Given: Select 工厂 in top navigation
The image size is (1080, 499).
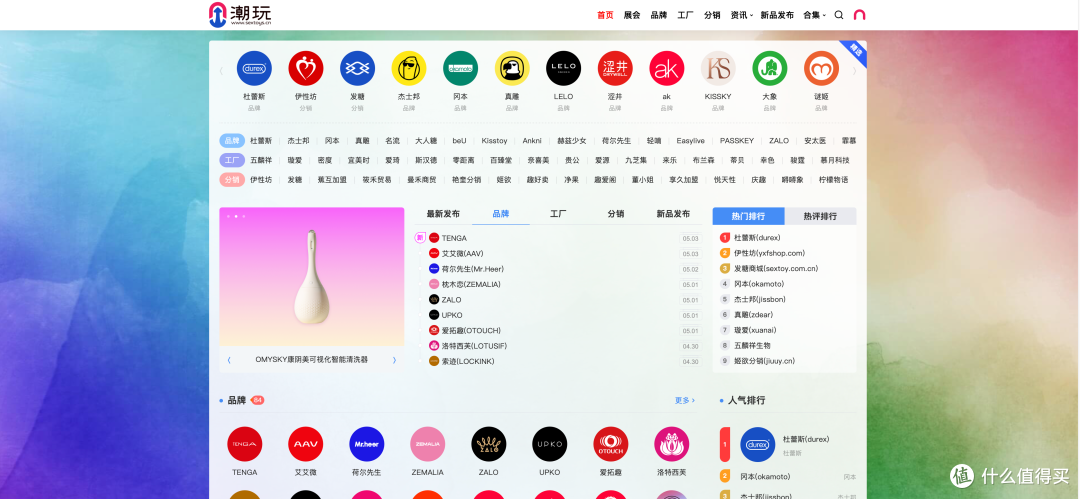Looking at the screenshot, I should pos(685,15).
